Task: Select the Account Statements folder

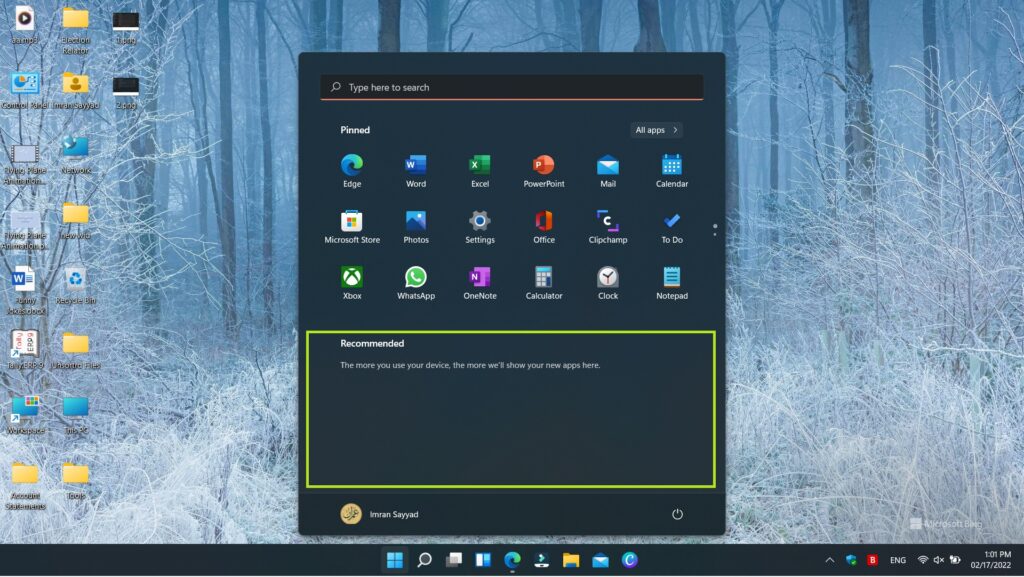Action: [x=25, y=486]
